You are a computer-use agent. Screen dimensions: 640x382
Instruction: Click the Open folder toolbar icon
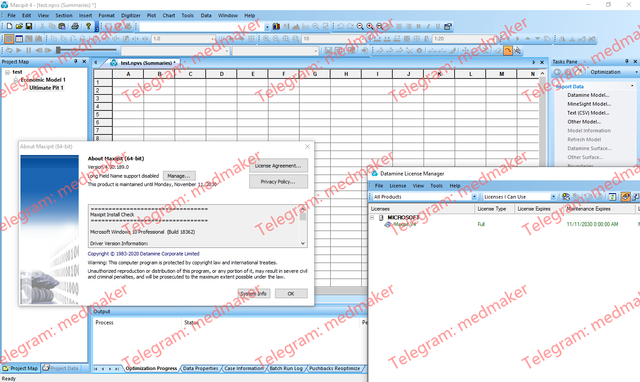[x=19, y=26]
